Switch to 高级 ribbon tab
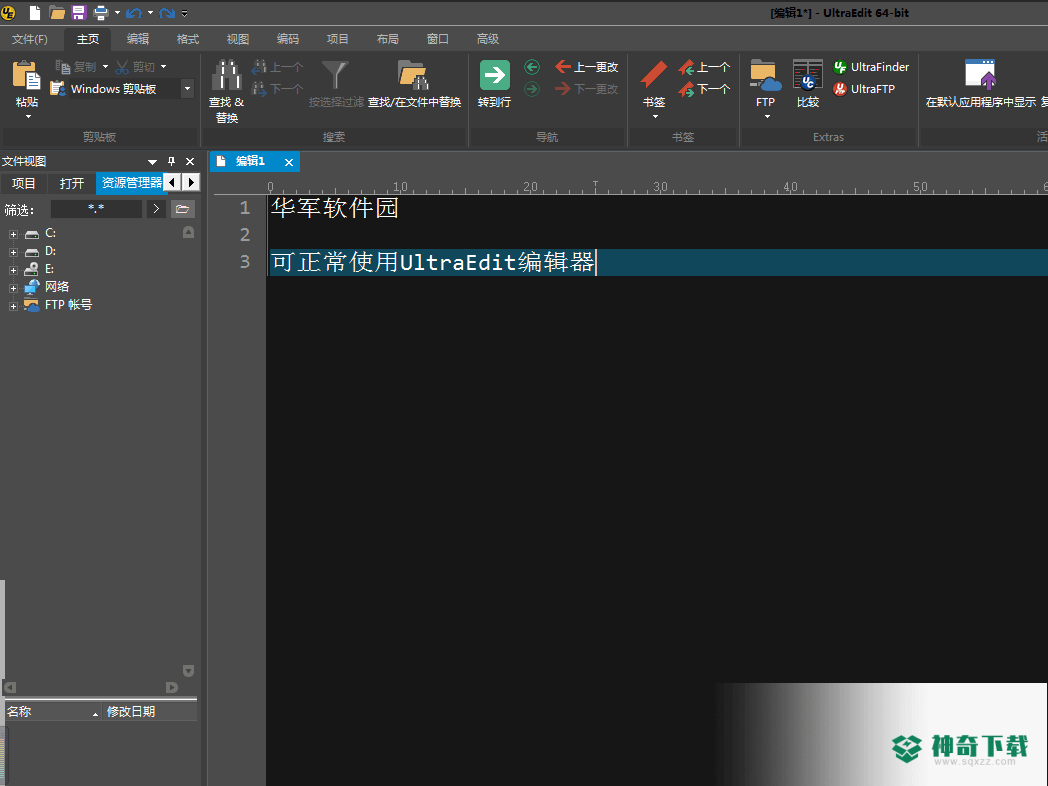Image resolution: width=1048 pixels, height=786 pixels. point(488,39)
